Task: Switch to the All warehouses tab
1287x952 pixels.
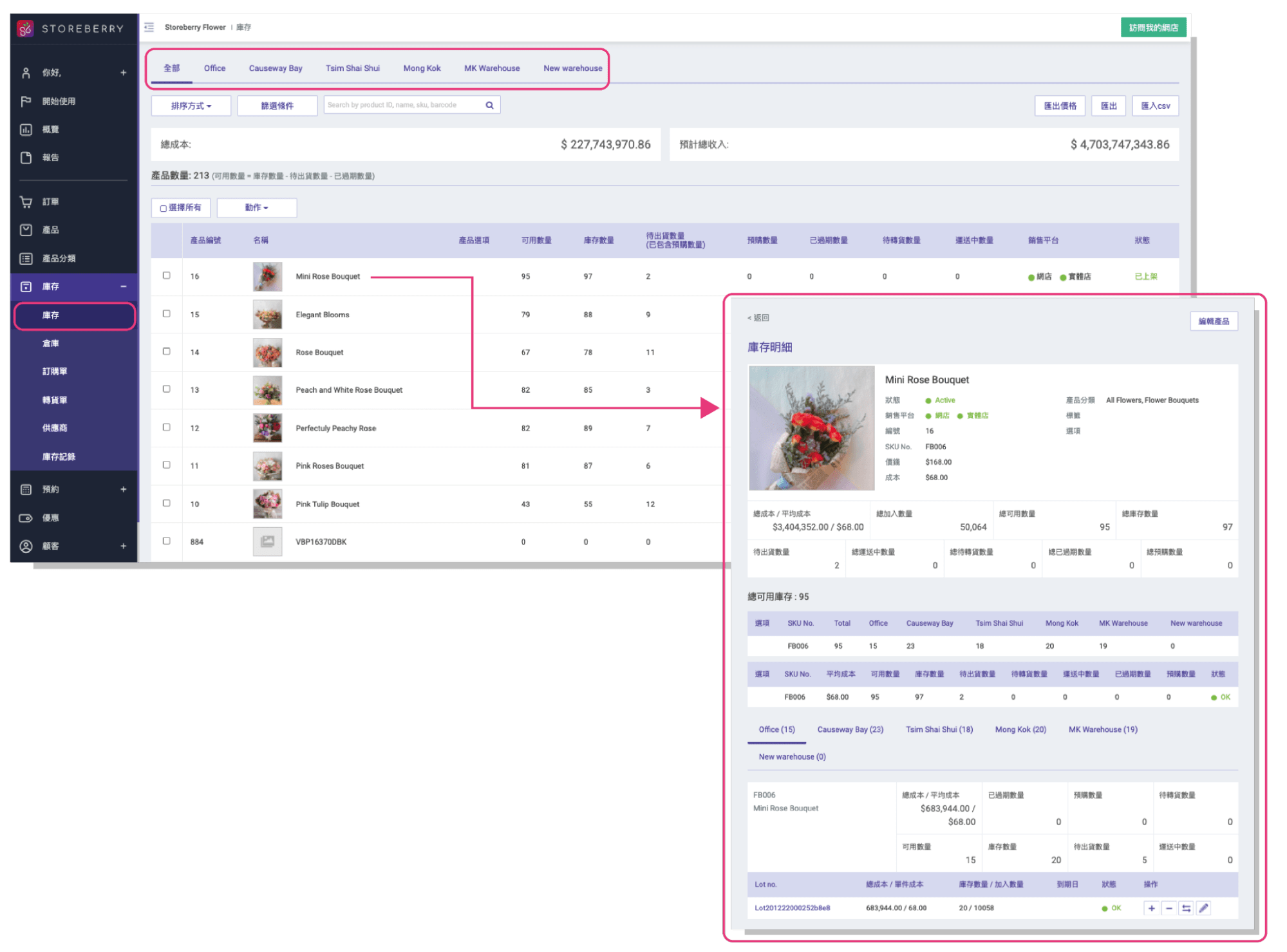Action: click(172, 68)
